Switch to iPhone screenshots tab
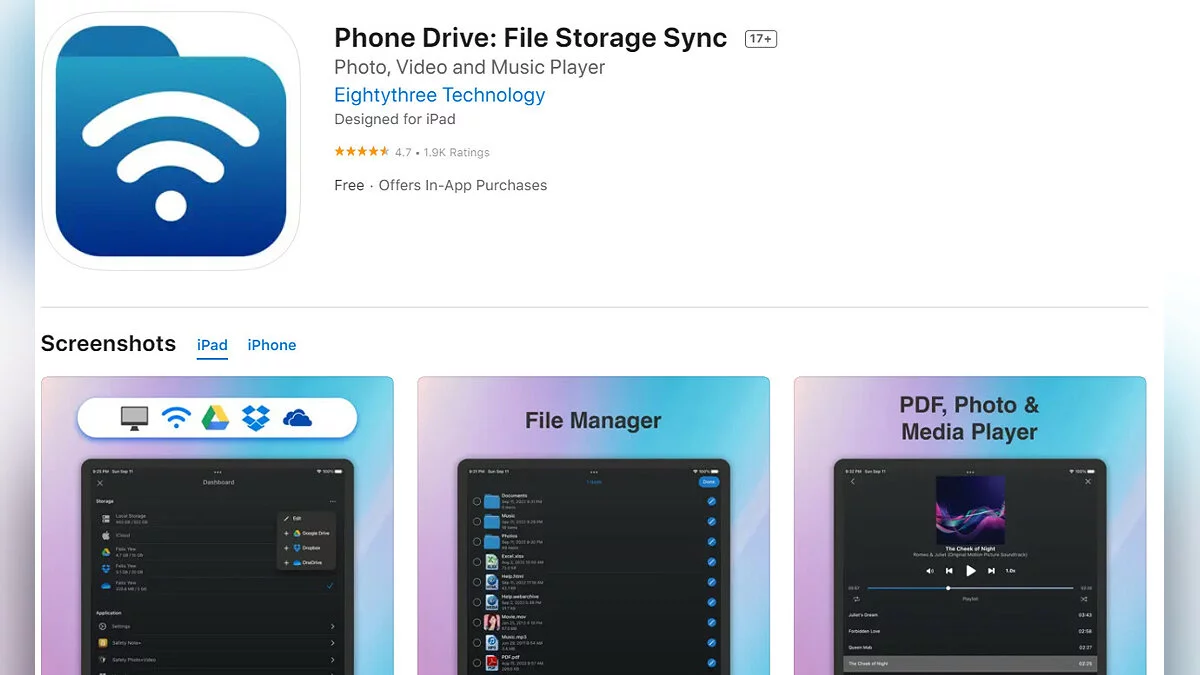Screen dimensions: 1200x675 point(272,345)
